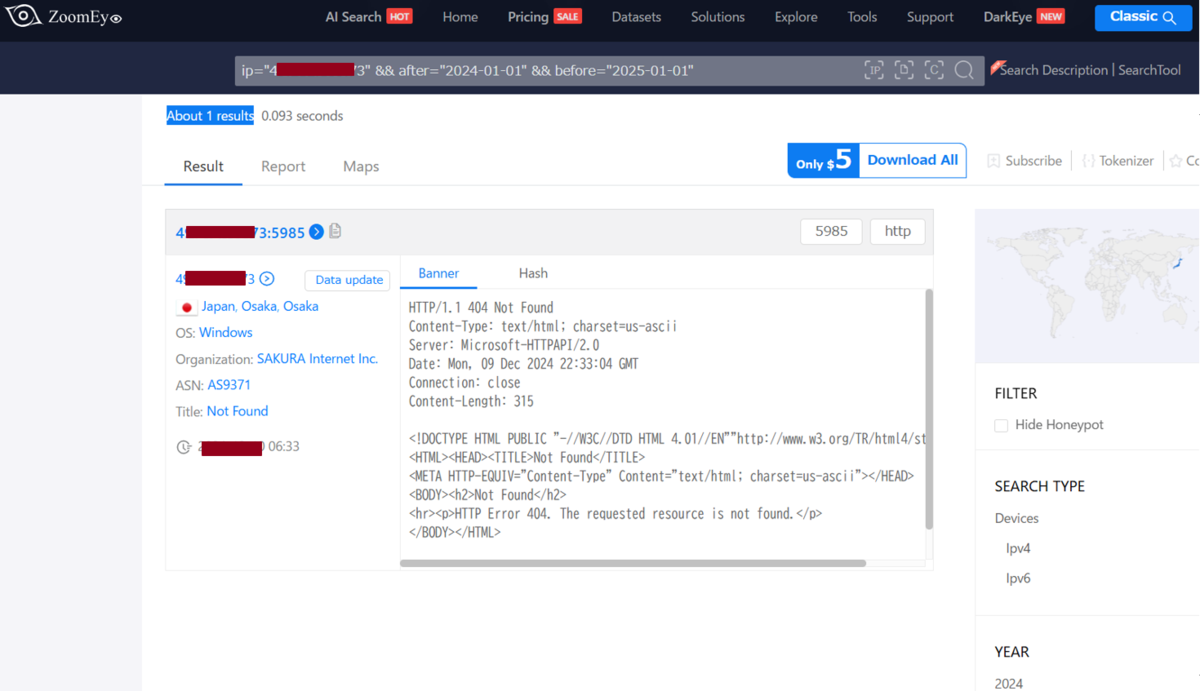1200x691 pixels.
Task: Open the Pricing menu item
Action: click(528, 17)
